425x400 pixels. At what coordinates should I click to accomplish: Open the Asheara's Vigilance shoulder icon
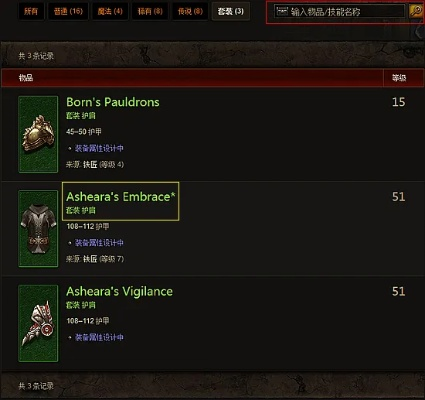pos(38,323)
